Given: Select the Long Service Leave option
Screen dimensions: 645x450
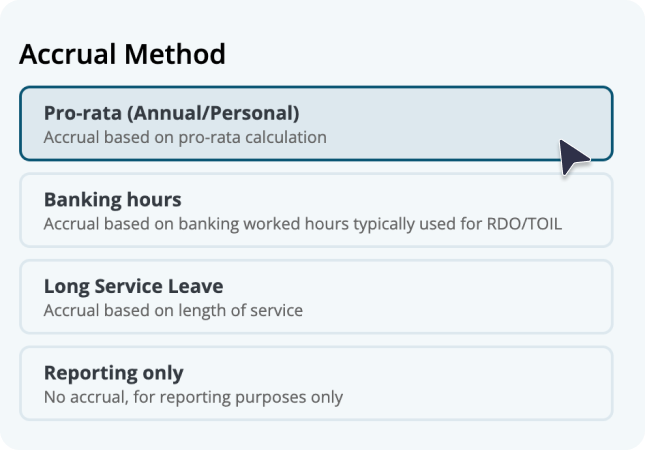Looking at the screenshot, I should tap(316, 297).
